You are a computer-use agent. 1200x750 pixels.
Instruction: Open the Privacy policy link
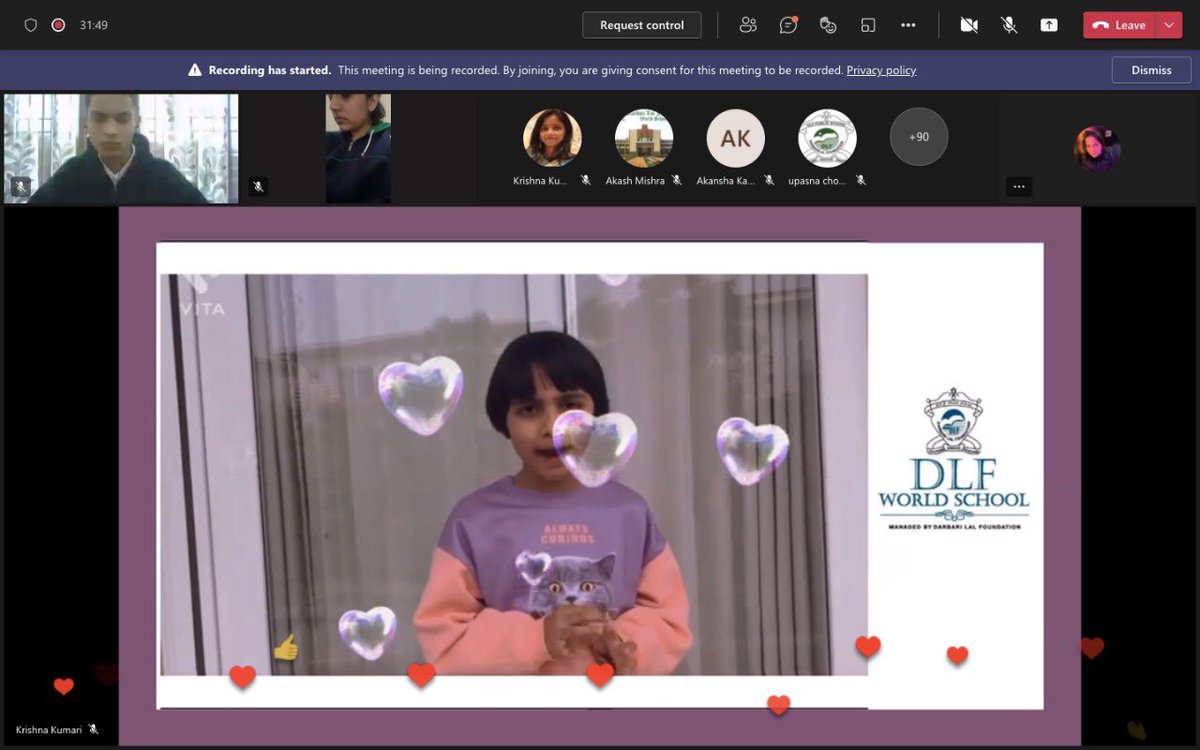coord(881,70)
